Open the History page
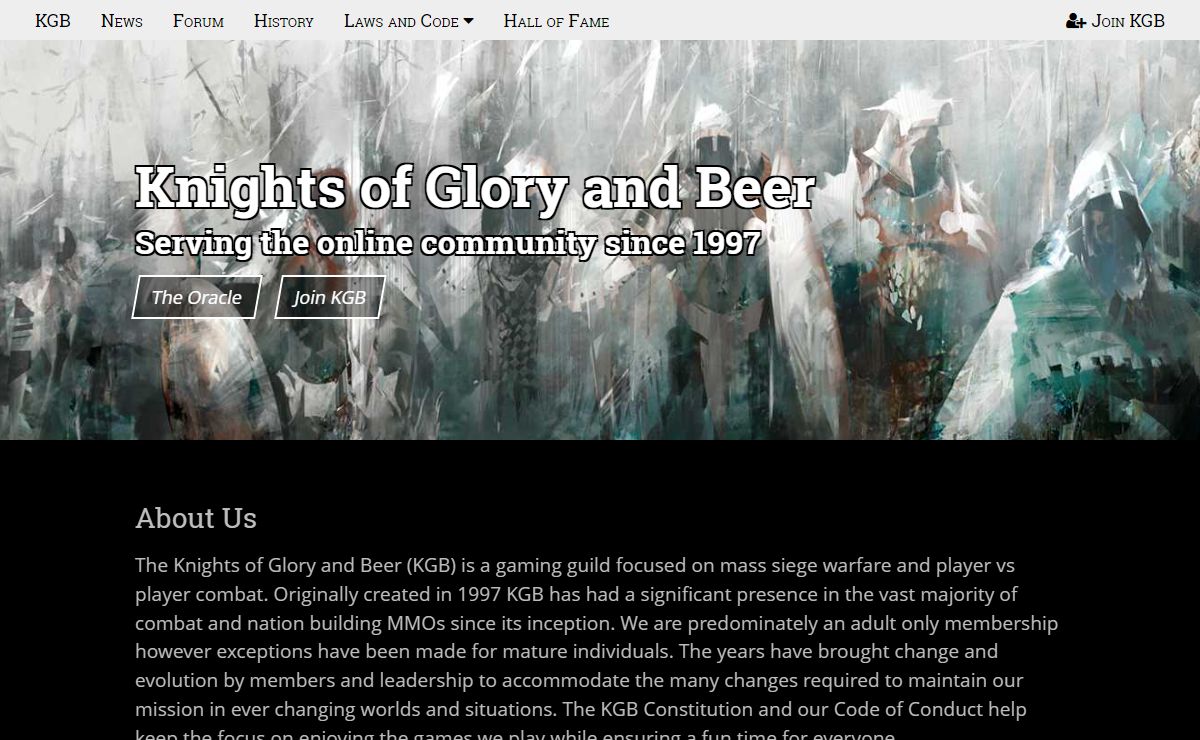Screen dimensions: 1200x740 (284, 20)
